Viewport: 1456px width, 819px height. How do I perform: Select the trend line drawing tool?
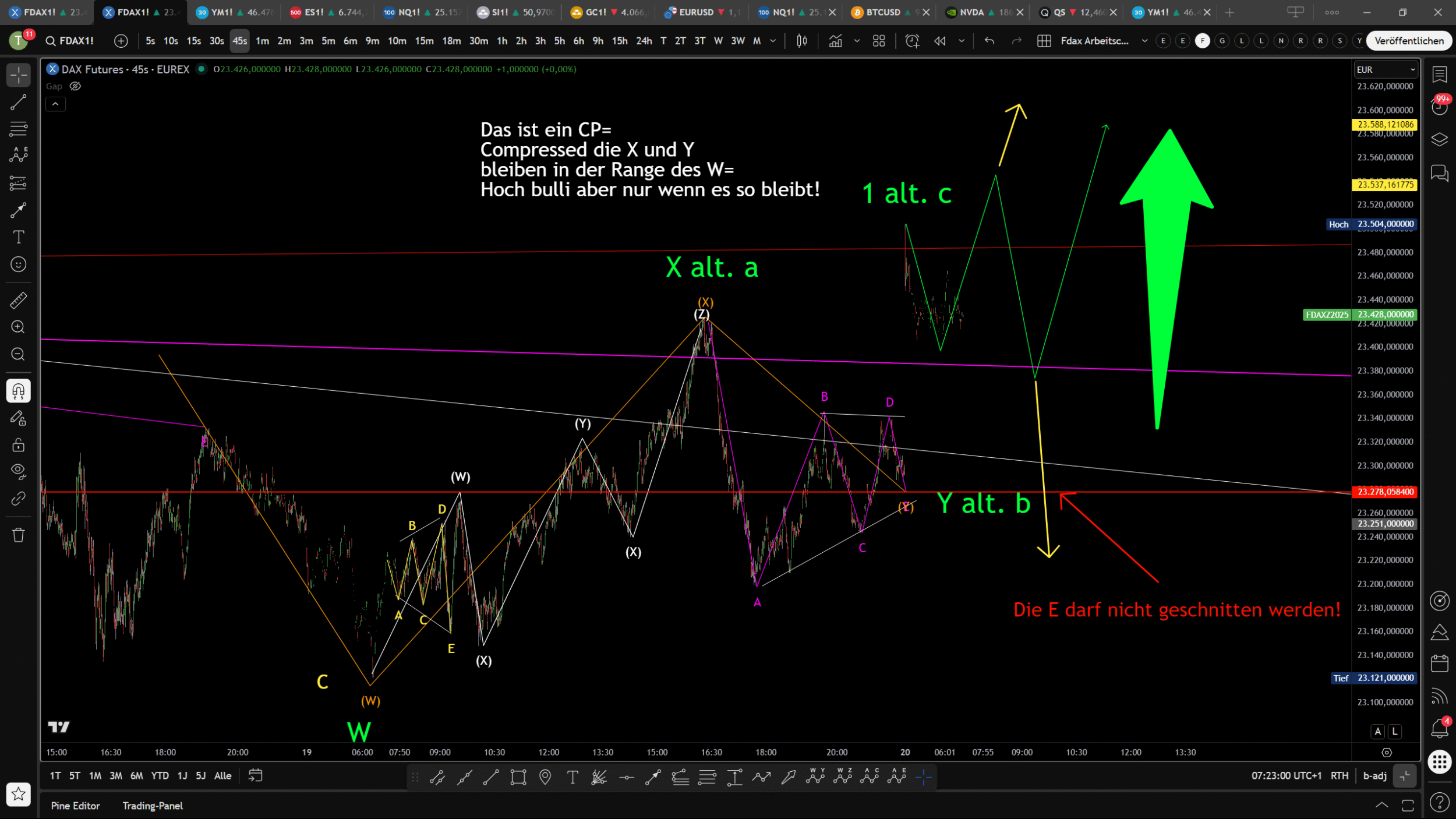[x=18, y=103]
